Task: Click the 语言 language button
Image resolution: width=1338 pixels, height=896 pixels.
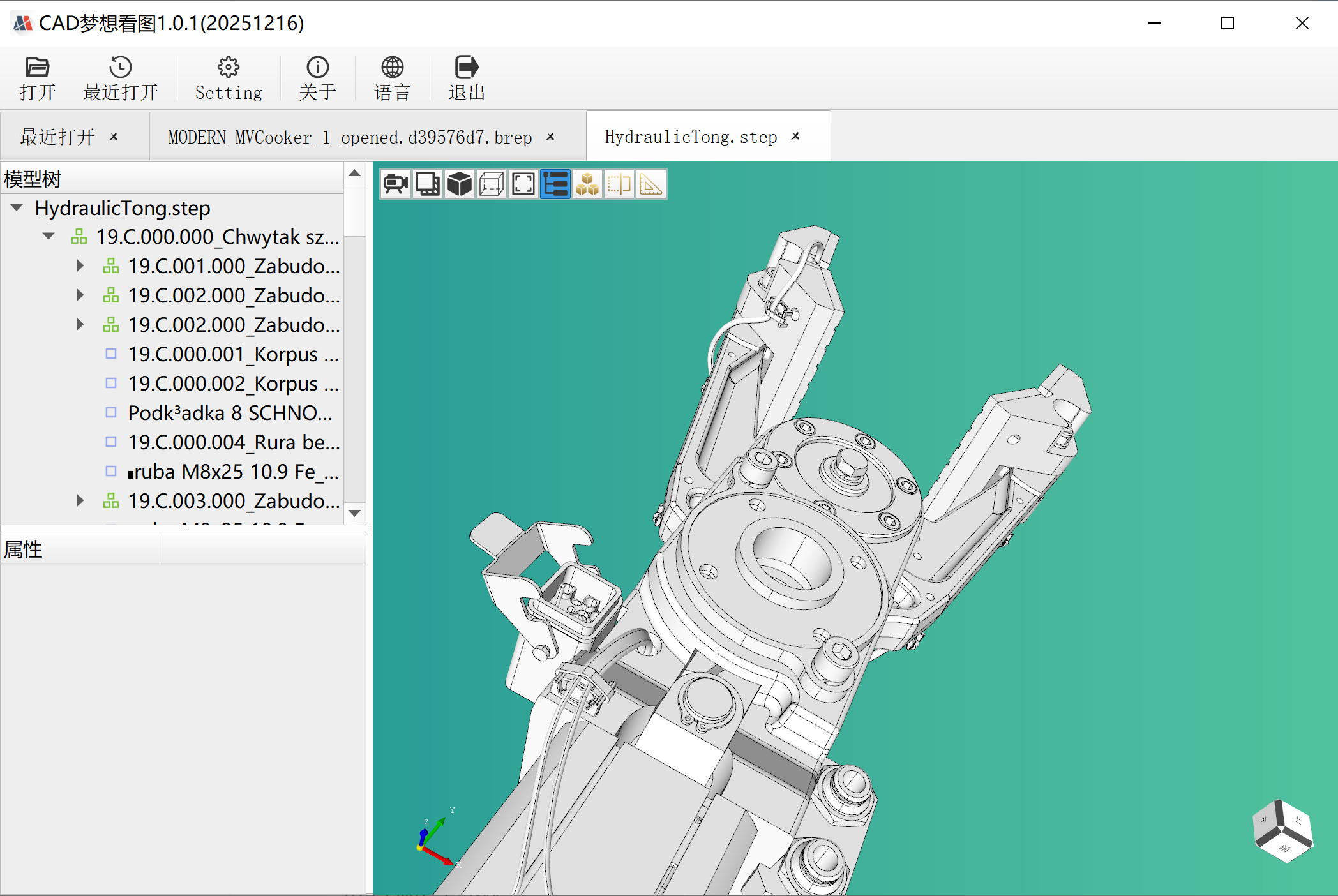Action: (x=392, y=78)
